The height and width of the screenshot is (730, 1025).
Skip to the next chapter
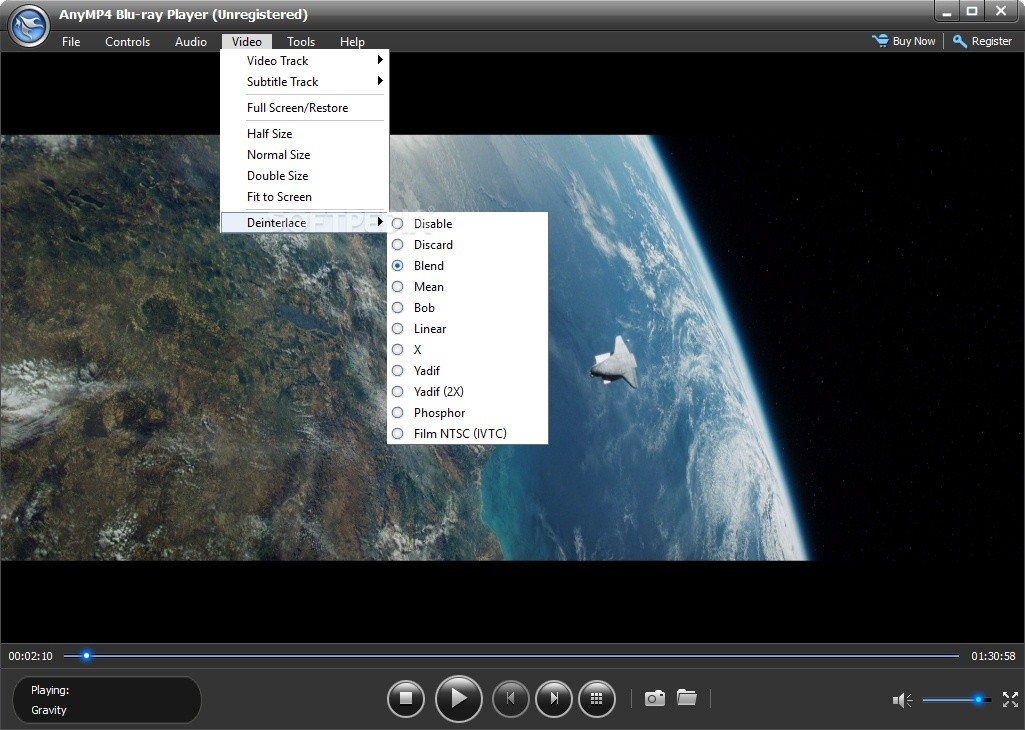pyautogui.click(x=554, y=698)
